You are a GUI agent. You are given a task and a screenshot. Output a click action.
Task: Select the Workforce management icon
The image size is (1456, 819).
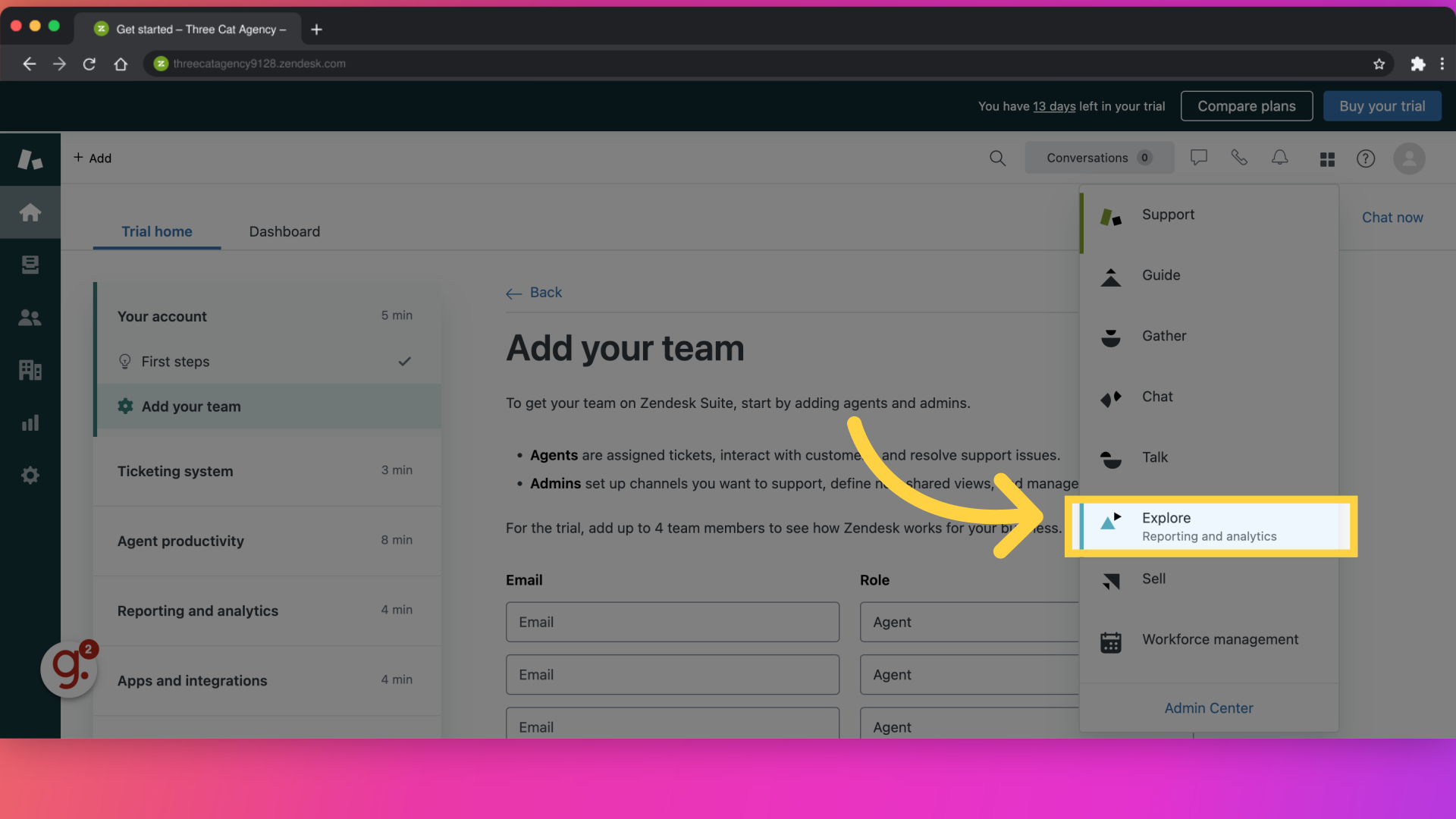pos(1110,640)
